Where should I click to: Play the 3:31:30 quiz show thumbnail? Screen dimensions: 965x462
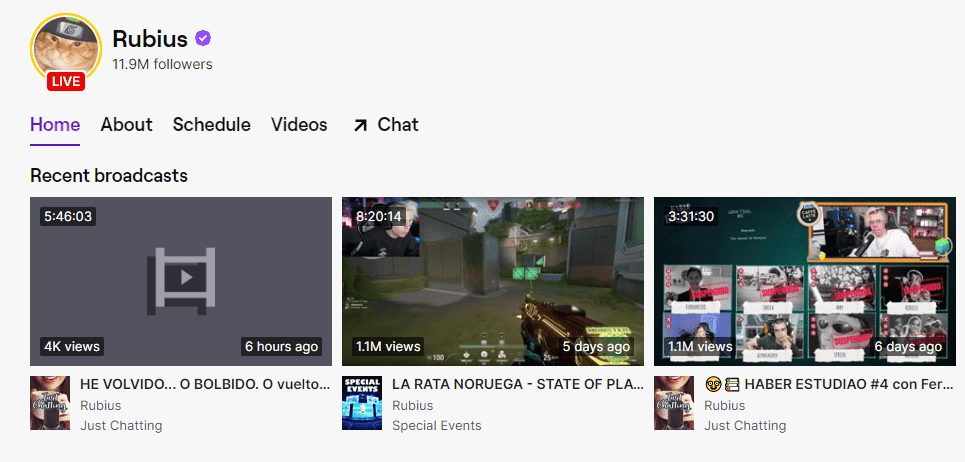(x=805, y=281)
